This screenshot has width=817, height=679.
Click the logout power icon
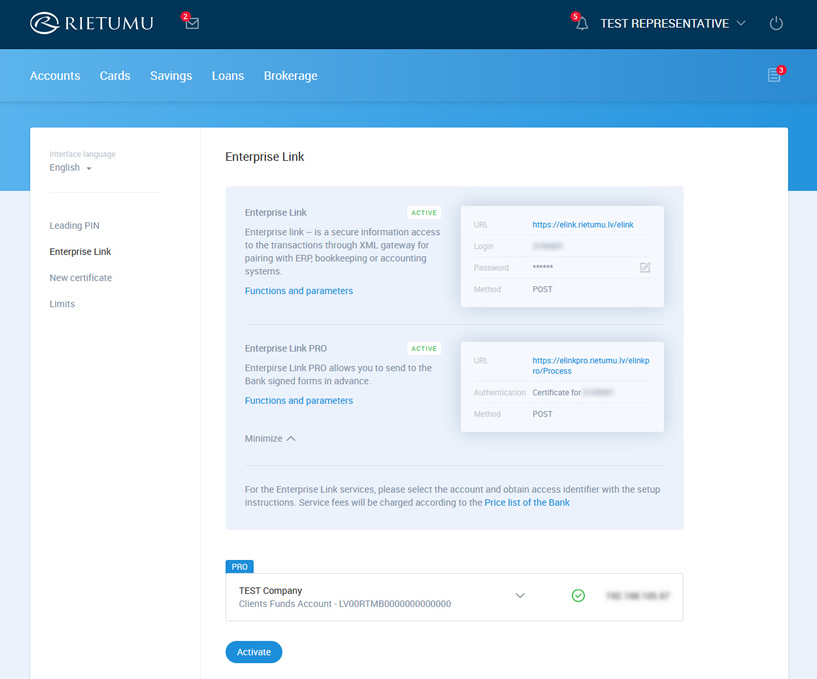(776, 23)
